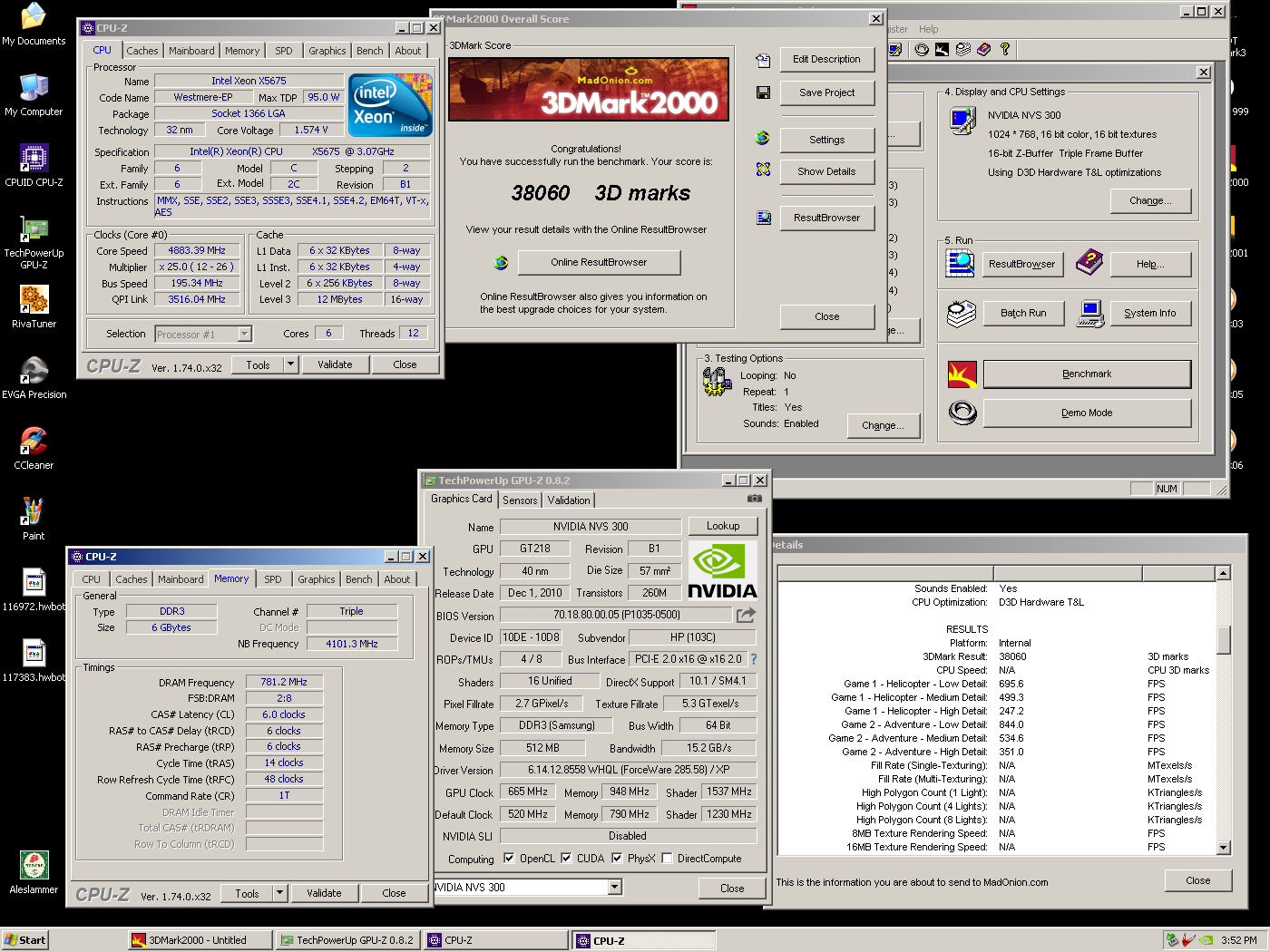Click the BIOS export icon in GPU-Z

coord(746,615)
